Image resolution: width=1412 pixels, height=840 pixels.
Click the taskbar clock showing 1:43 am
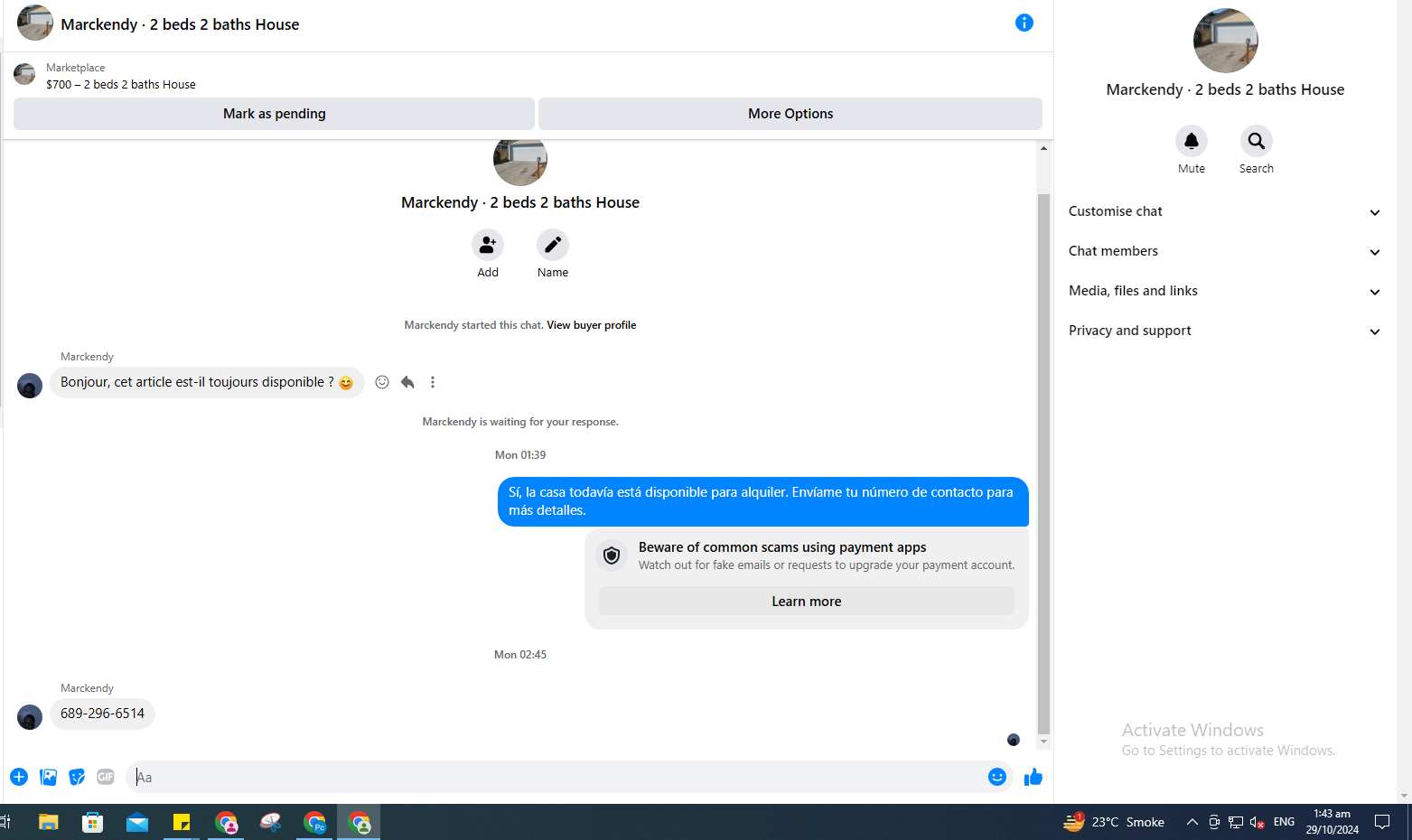1332,822
